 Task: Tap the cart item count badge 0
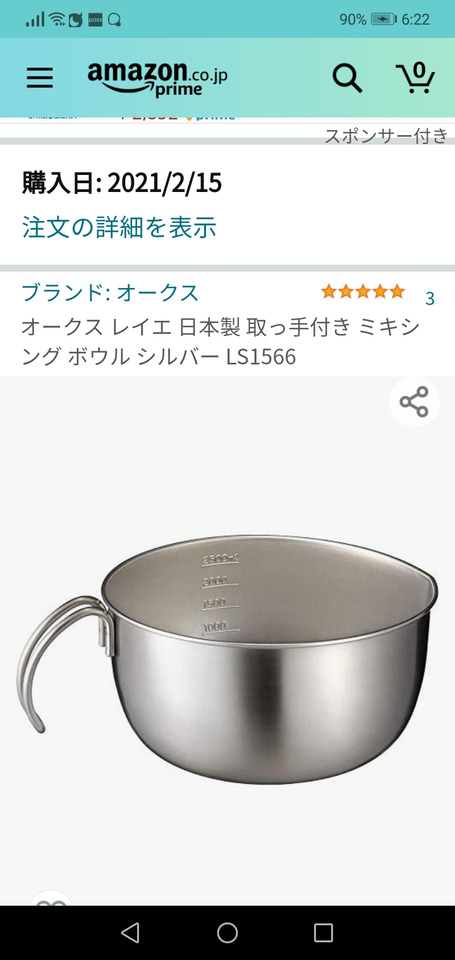pyautogui.click(x=418, y=70)
